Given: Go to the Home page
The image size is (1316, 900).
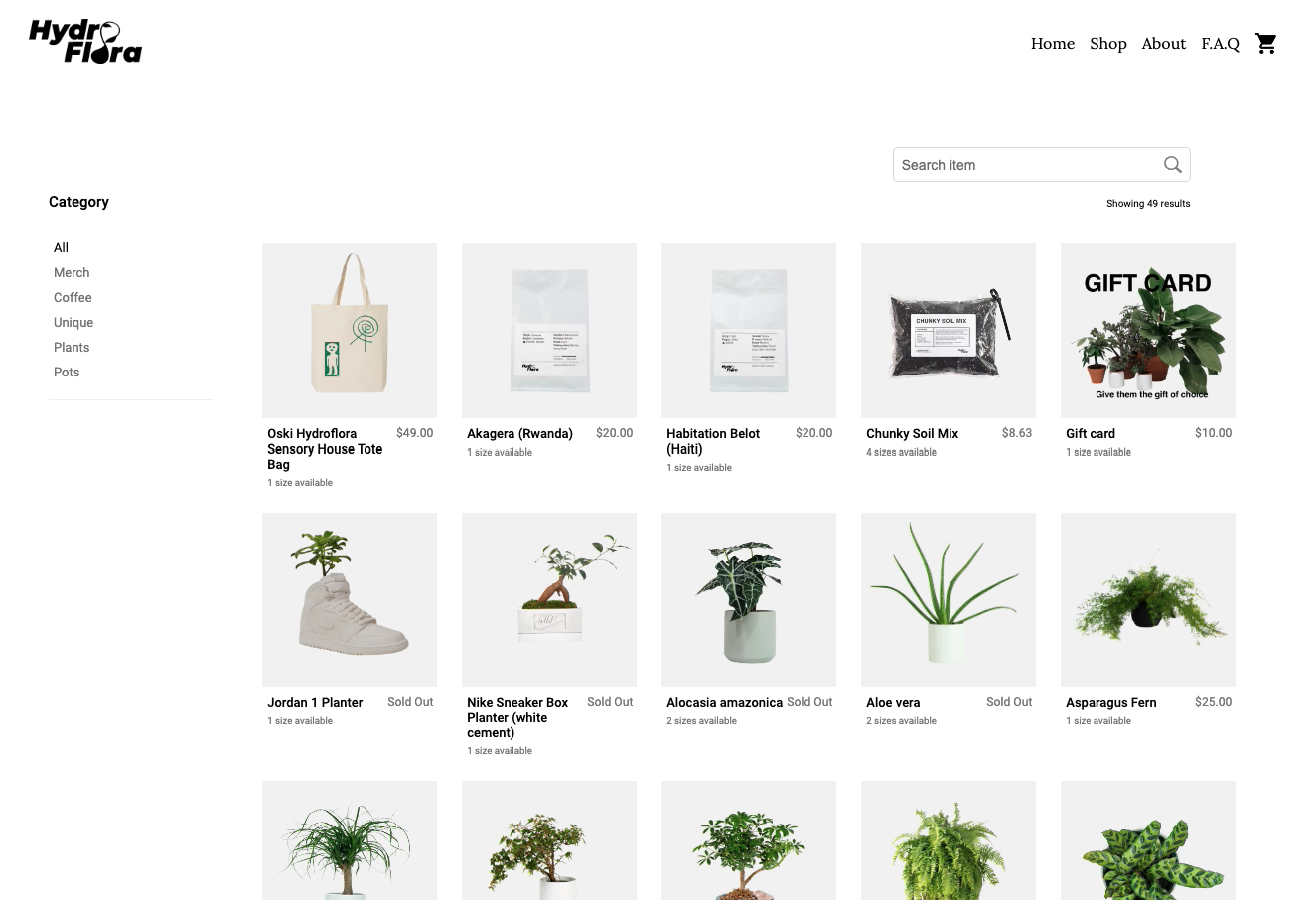Looking at the screenshot, I should tap(1053, 44).
